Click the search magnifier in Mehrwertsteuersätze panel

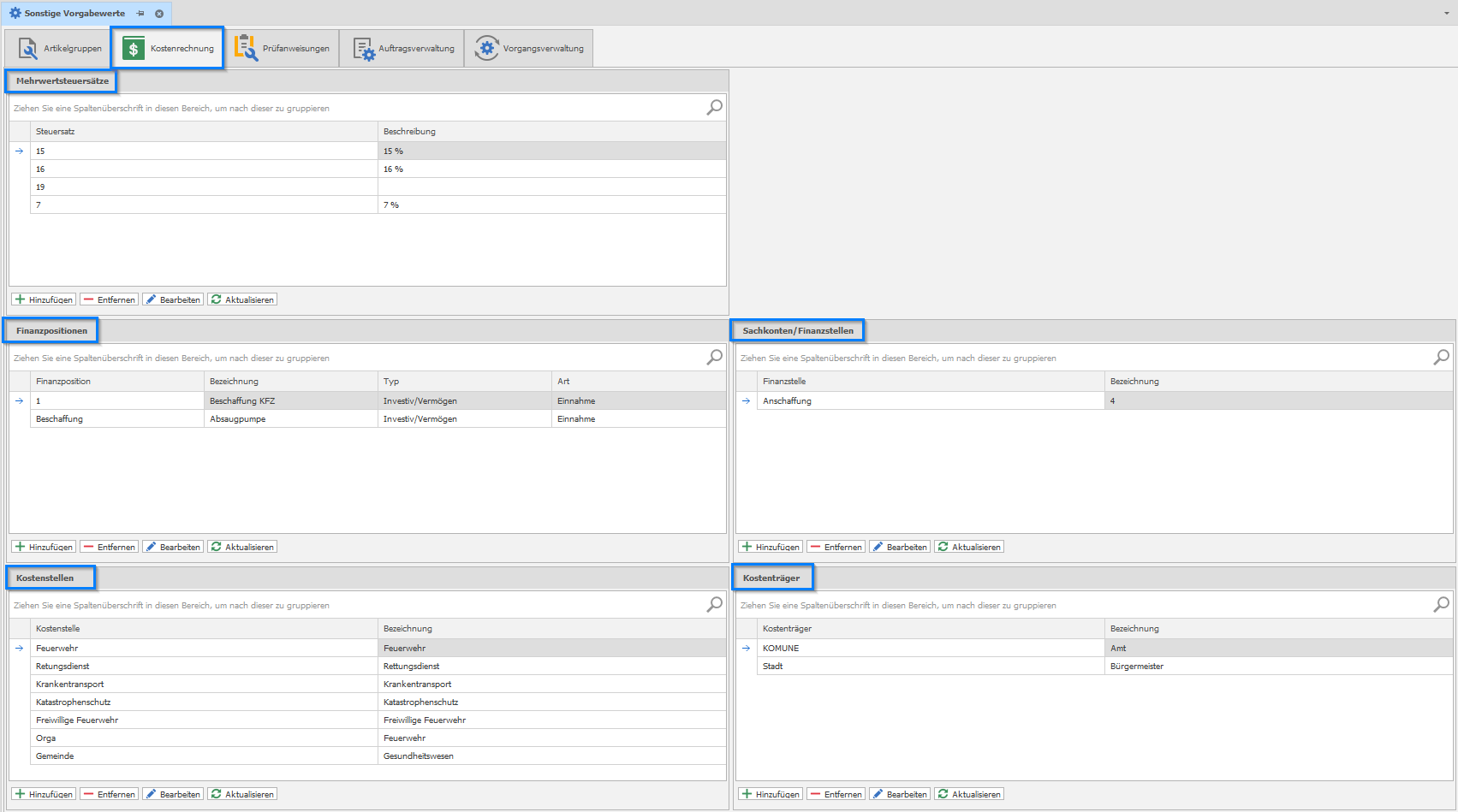click(714, 107)
